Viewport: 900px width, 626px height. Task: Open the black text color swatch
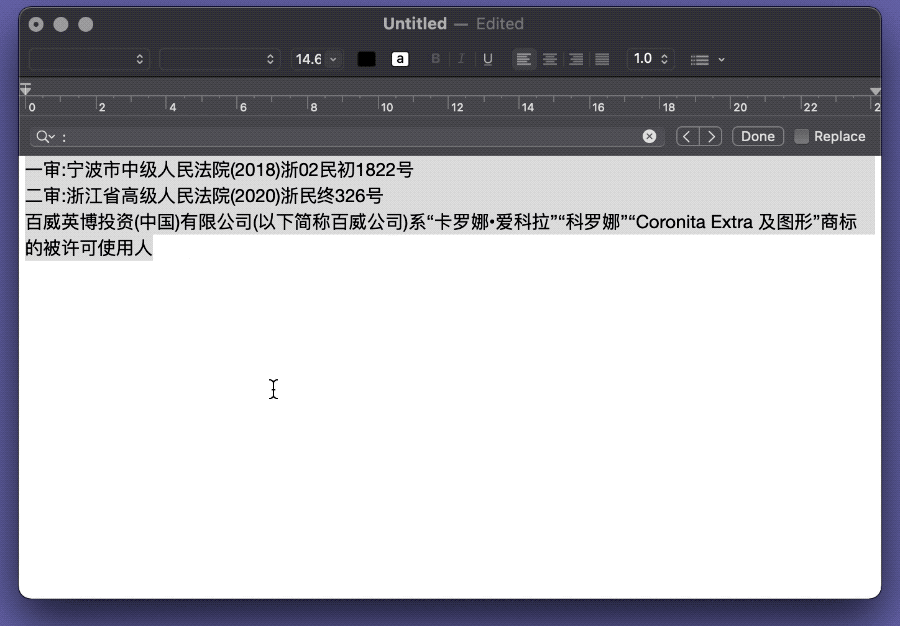(366, 59)
